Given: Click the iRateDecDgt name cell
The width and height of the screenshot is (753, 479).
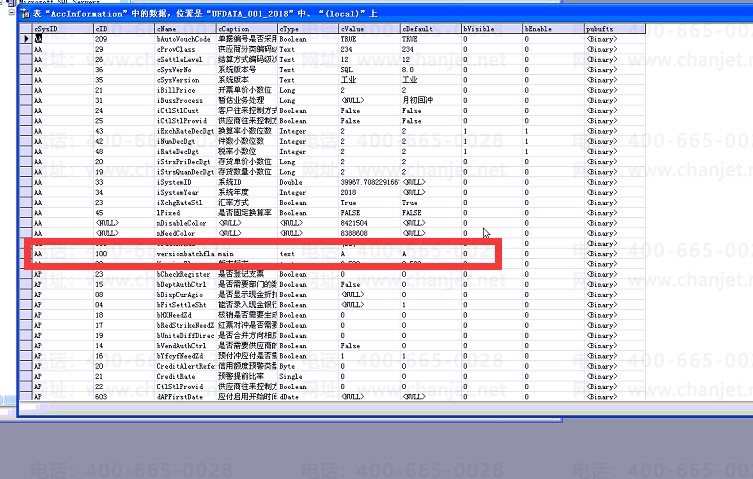Looking at the screenshot, I should pyautogui.click(x=186, y=152).
